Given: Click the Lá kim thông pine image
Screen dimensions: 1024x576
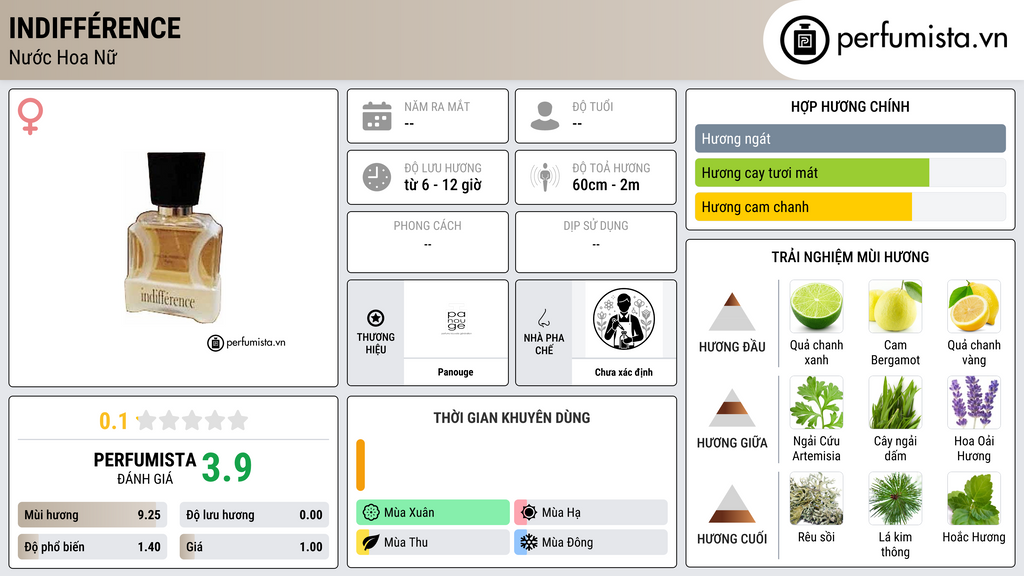Looking at the screenshot, I should pos(895,498).
